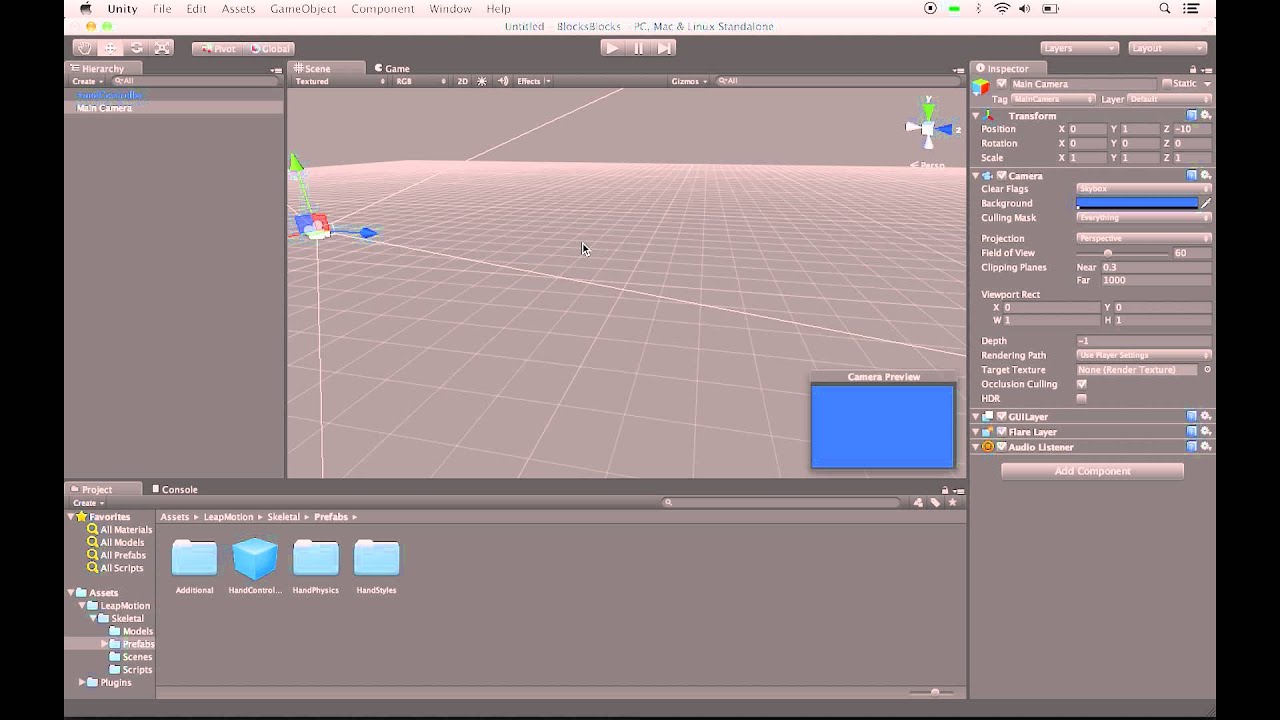Toggle Pivot handle position button

(x=218, y=48)
